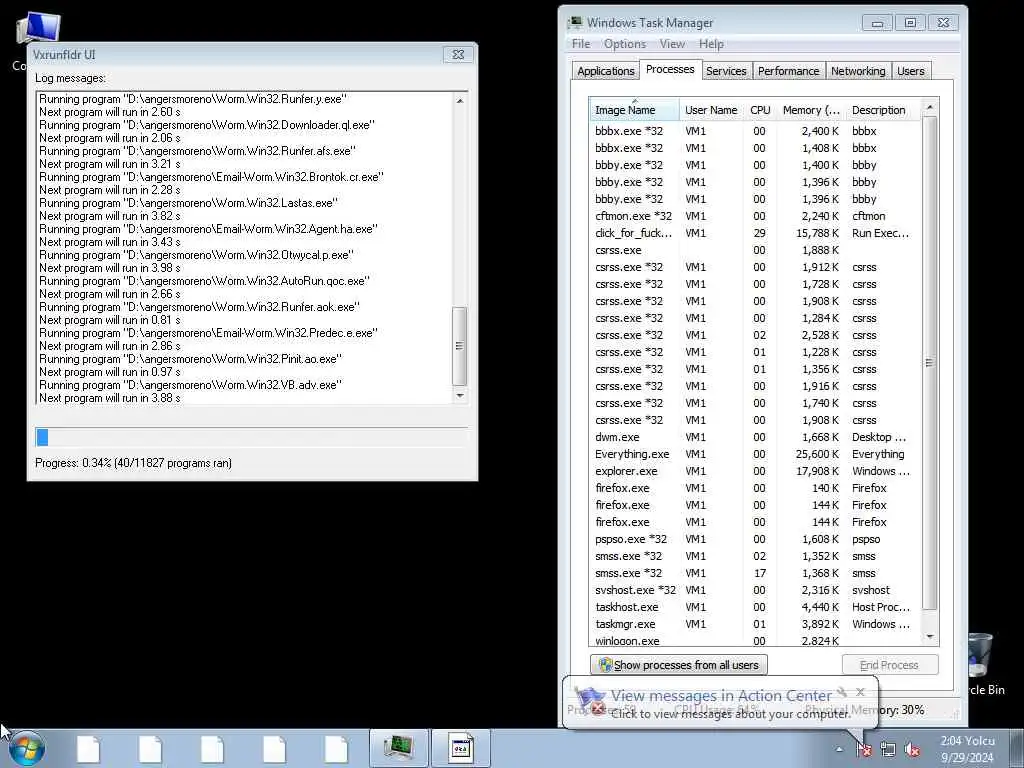This screenshot has width=1024, height=768.
Task: Click log messages scroll down arrow
Action: pyautogui.click(x=460, y=395)
